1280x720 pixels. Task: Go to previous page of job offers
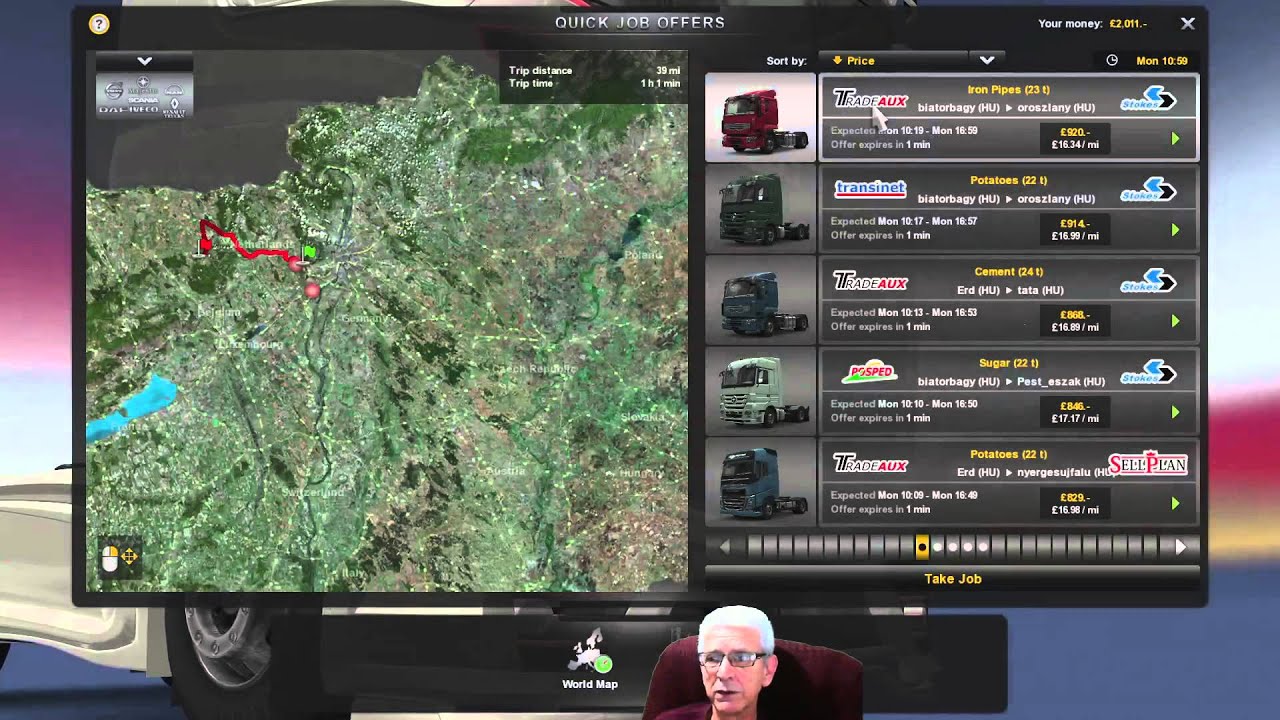tap(725, 547)
